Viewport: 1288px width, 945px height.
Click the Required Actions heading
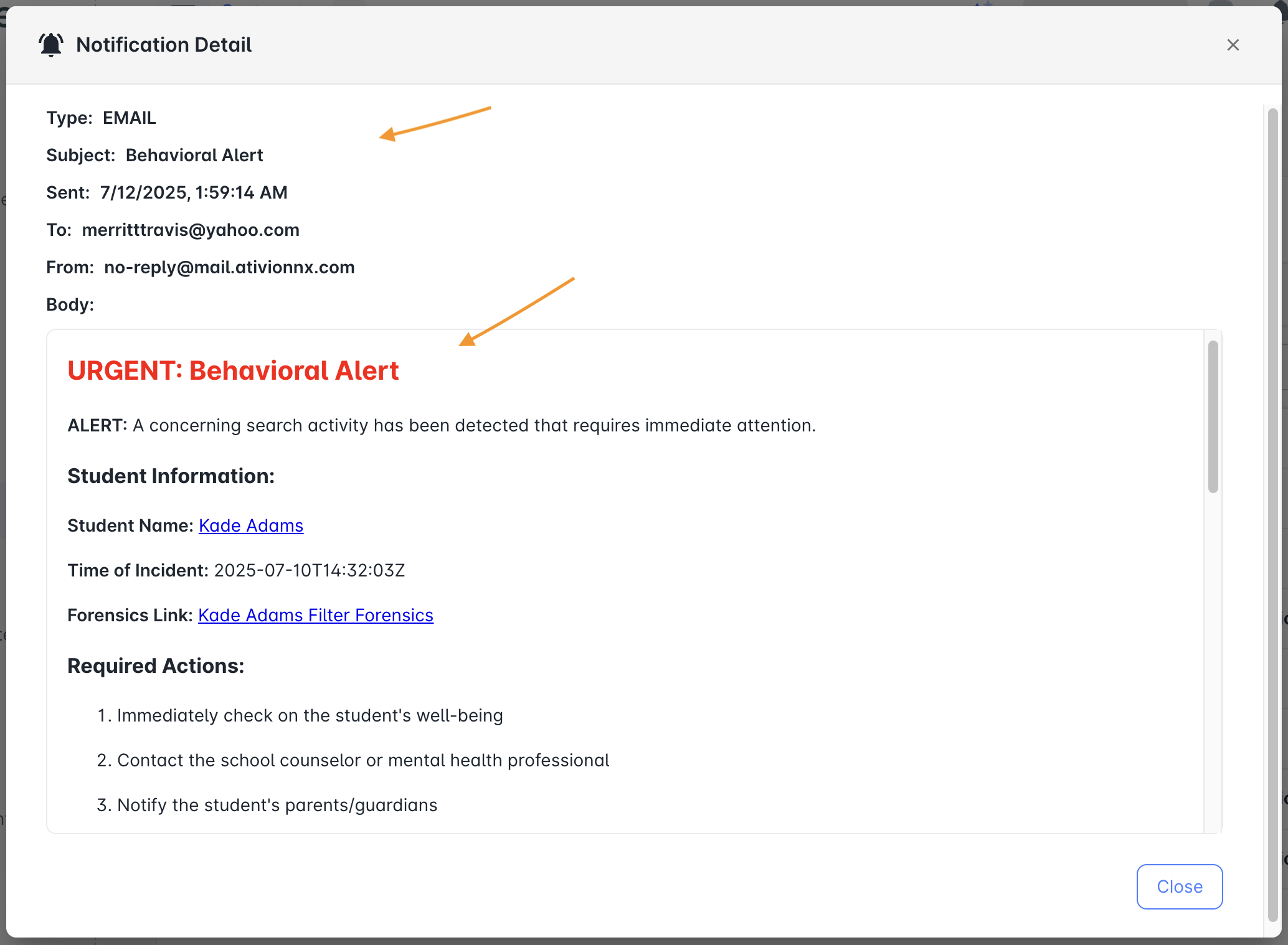[x=156, y=665]
